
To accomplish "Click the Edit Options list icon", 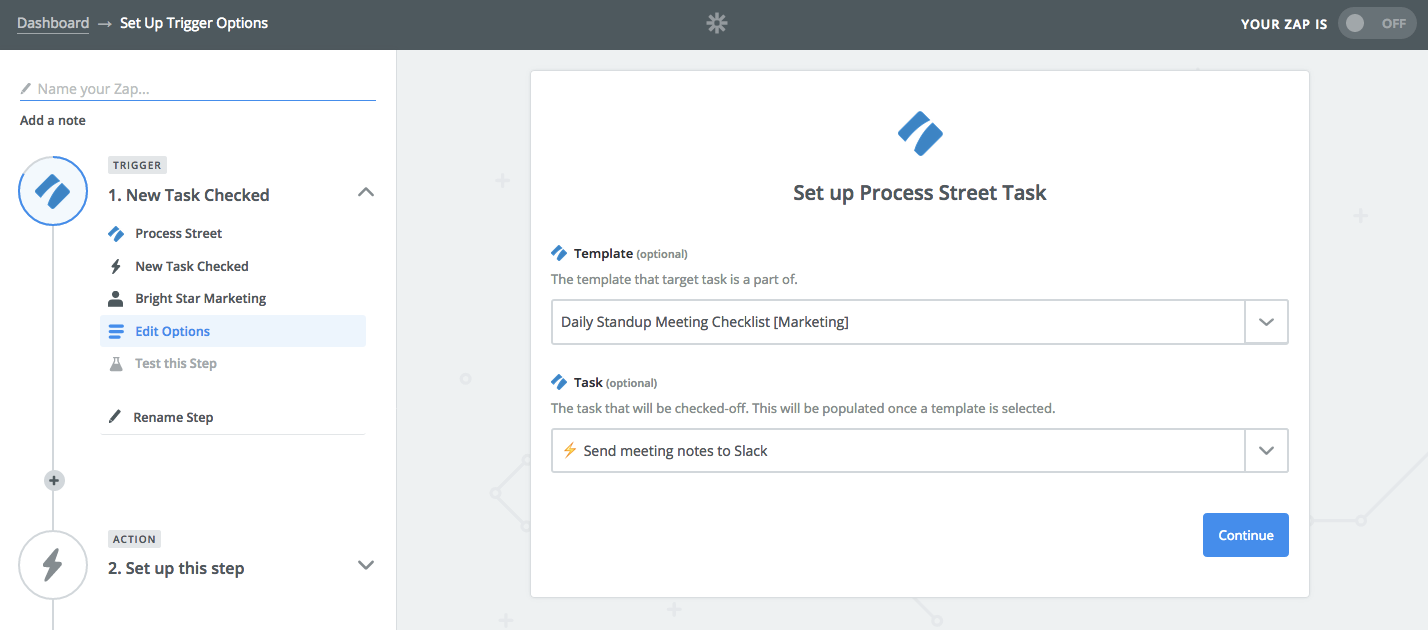I will (x=116, y=331).
